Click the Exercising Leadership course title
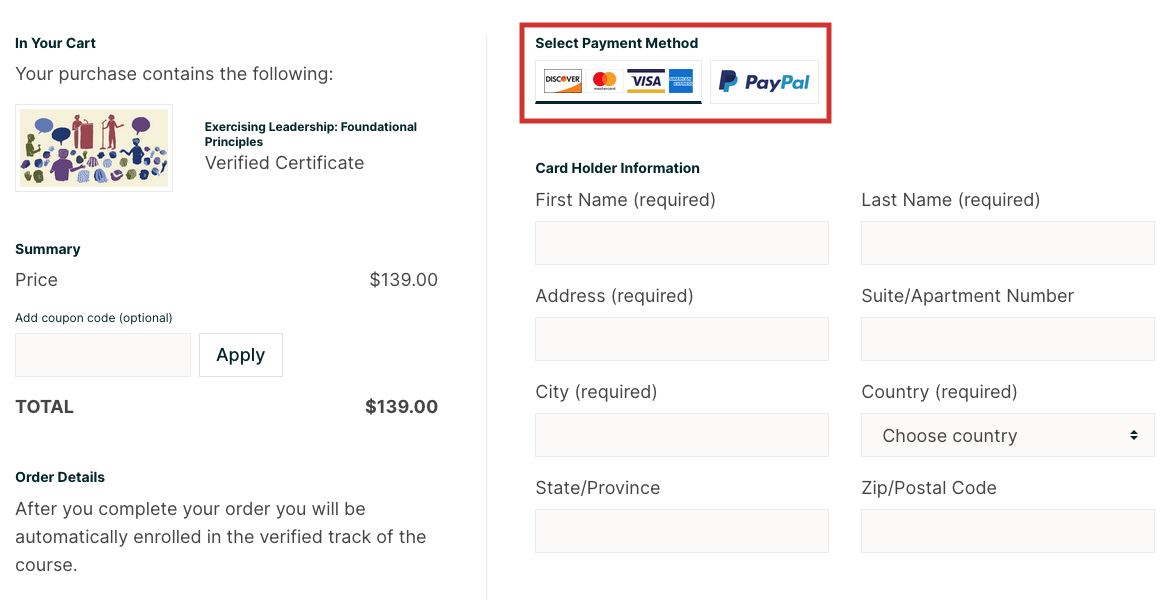The height and width of the screenshot is (600, 1172). click(310, 134)
